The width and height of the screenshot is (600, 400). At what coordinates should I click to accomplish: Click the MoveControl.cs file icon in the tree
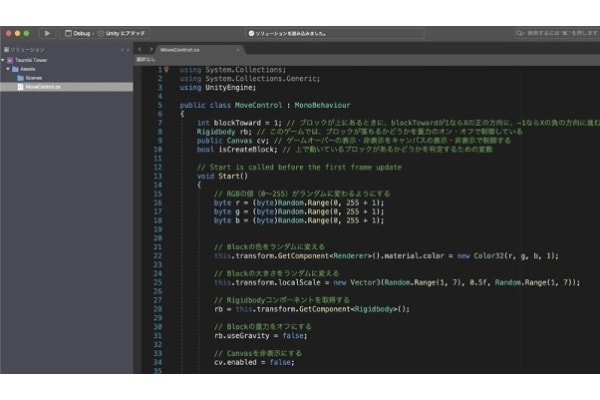click(x=21, y=87)
